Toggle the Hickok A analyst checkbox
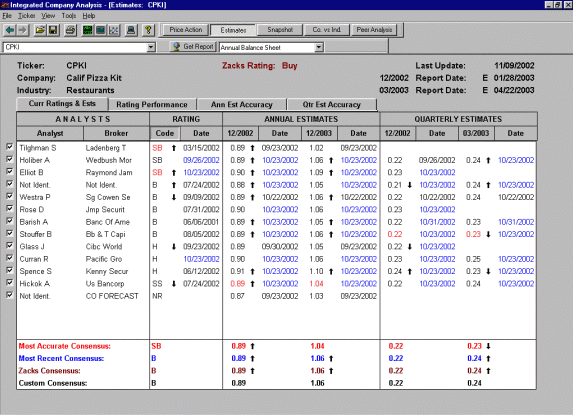 [10, 283]
